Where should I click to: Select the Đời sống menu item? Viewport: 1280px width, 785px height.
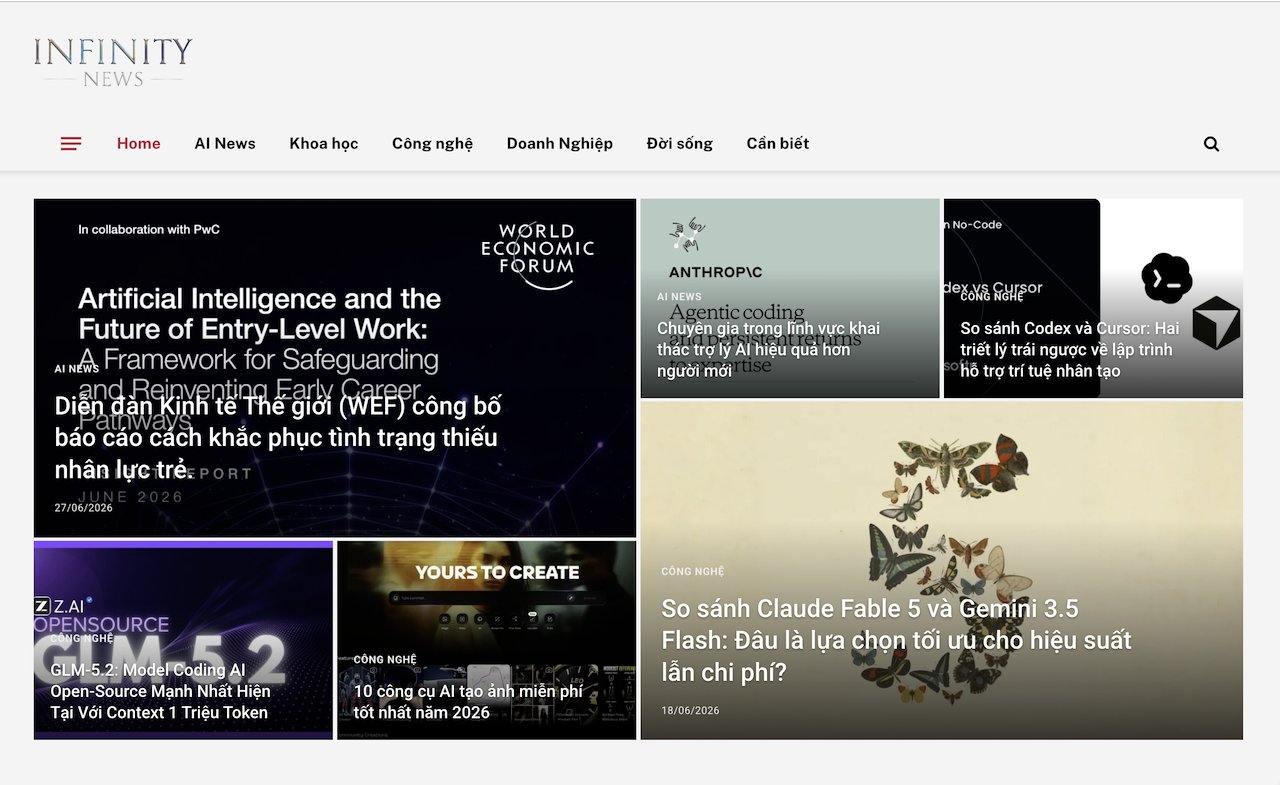[680, 143]
